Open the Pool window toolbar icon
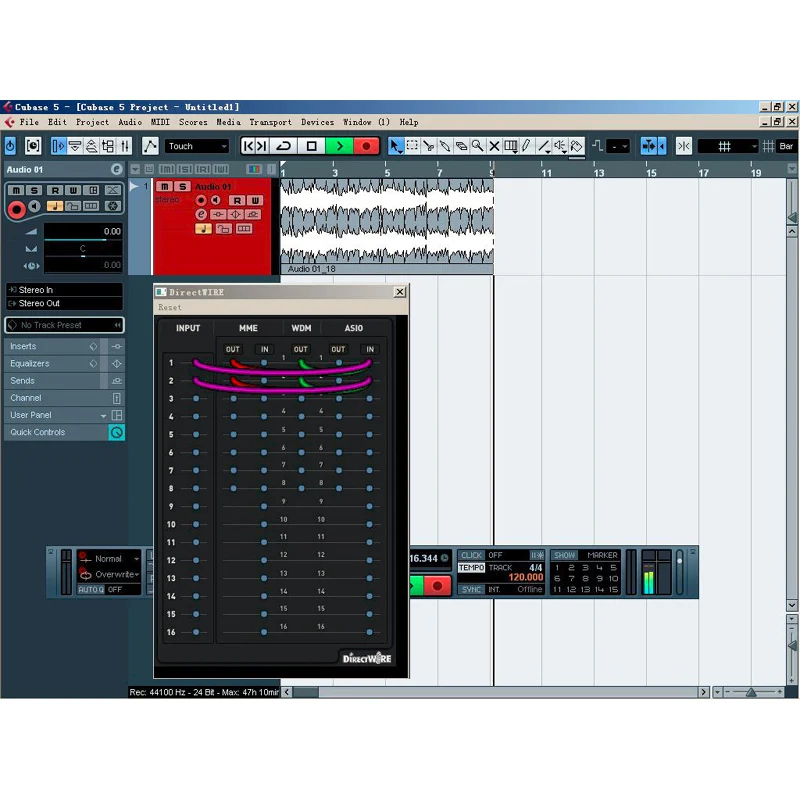The image size is (800, 800). click(x=108, y=146)
